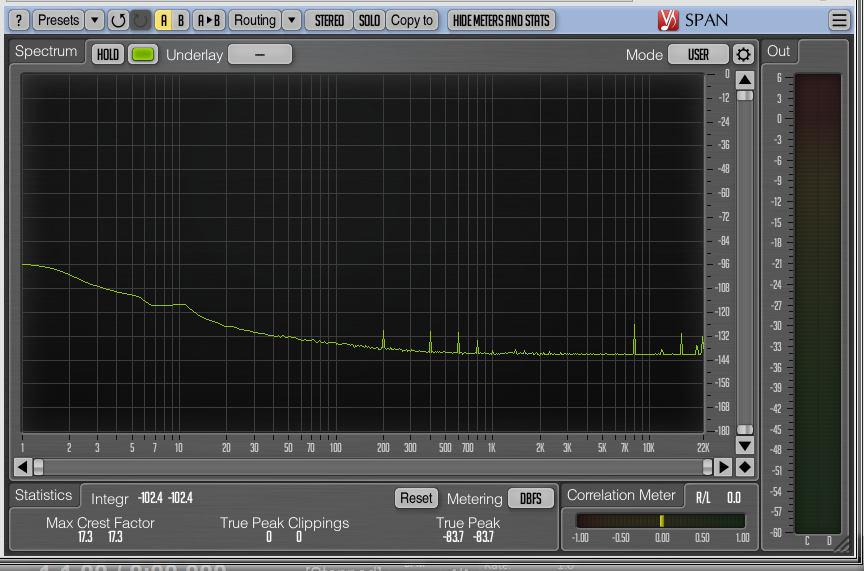Reset the statistics

(416, 498)
